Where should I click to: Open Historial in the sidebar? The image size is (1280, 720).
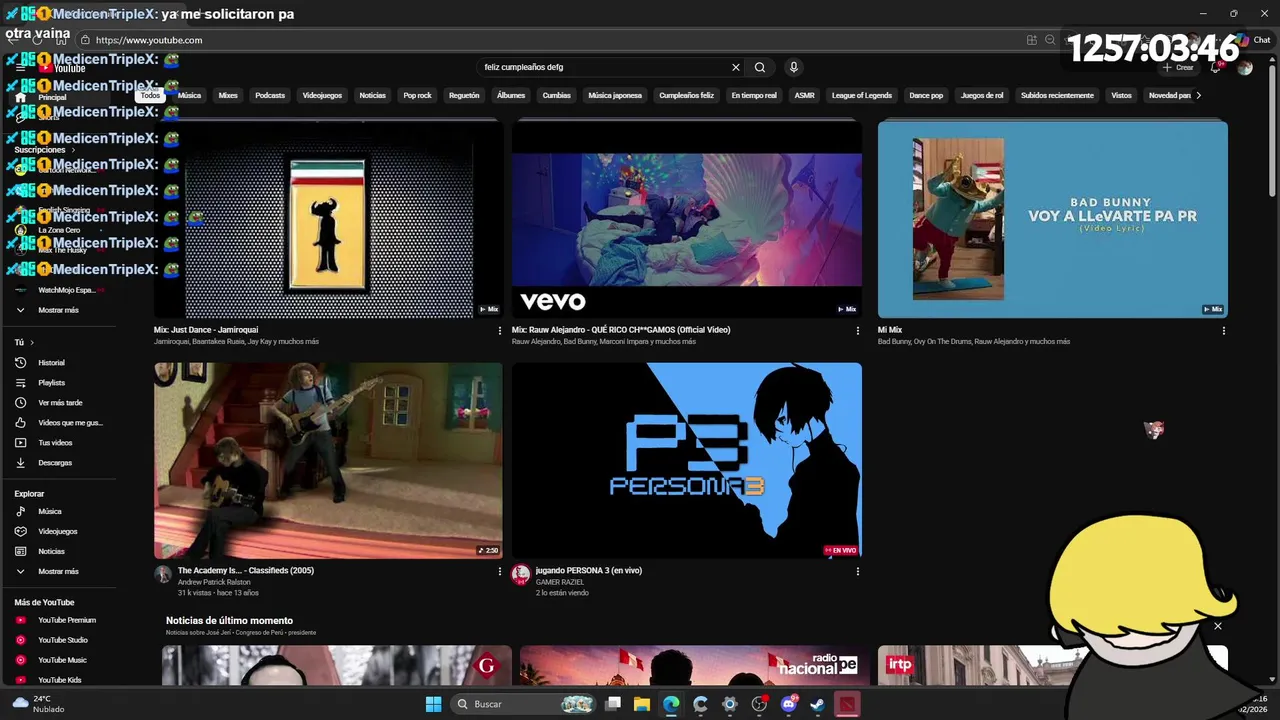52,363
